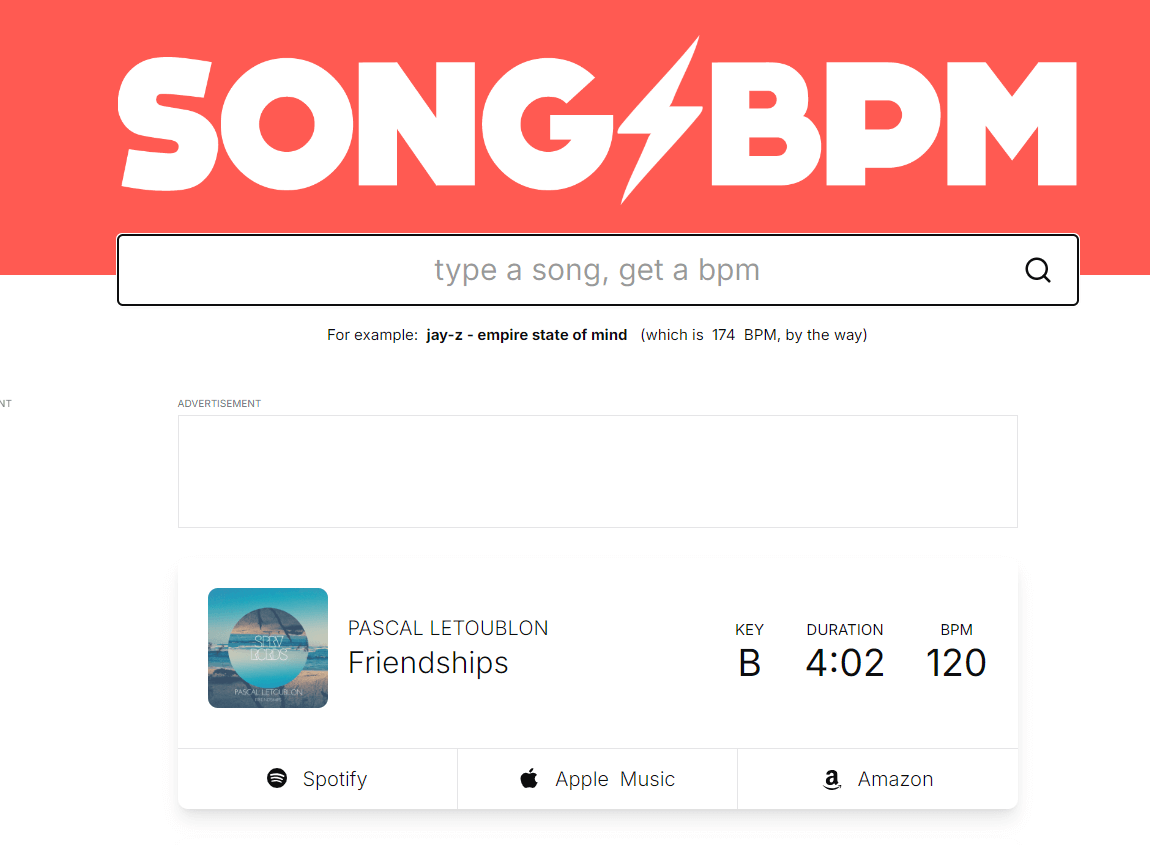
Task: Select the PASCAL LETOUBLON artist name
Action: 448,628
